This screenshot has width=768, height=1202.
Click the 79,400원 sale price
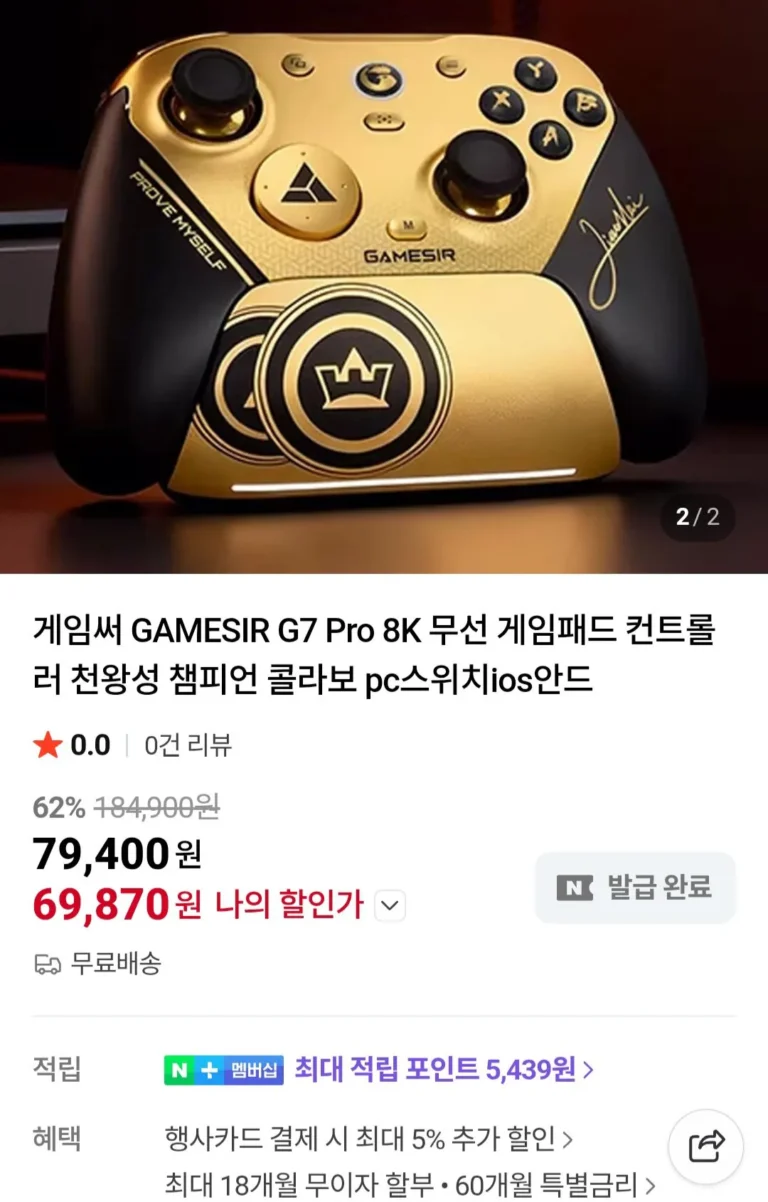click(117, 854)
